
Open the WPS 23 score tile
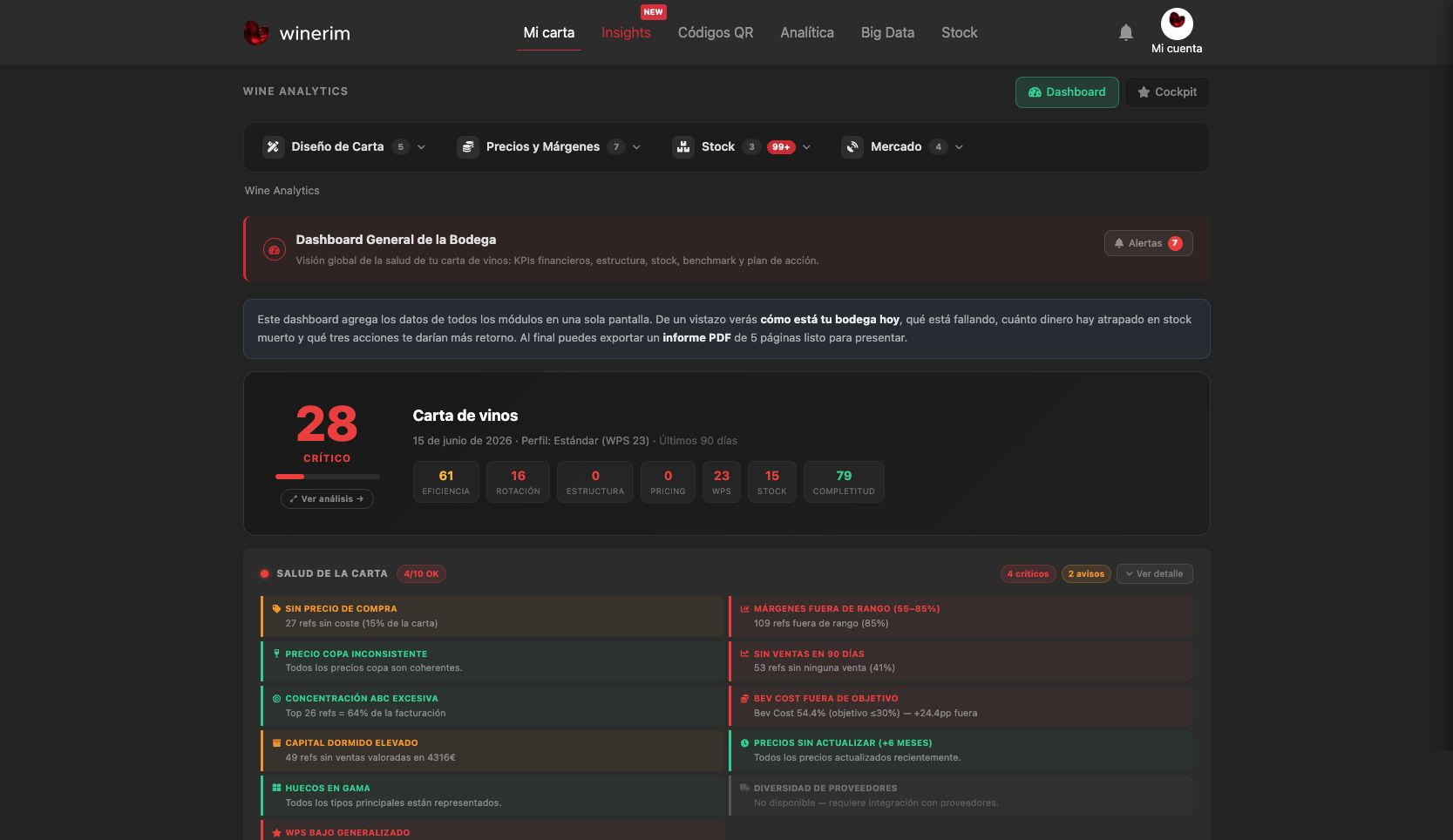(722, 482)
